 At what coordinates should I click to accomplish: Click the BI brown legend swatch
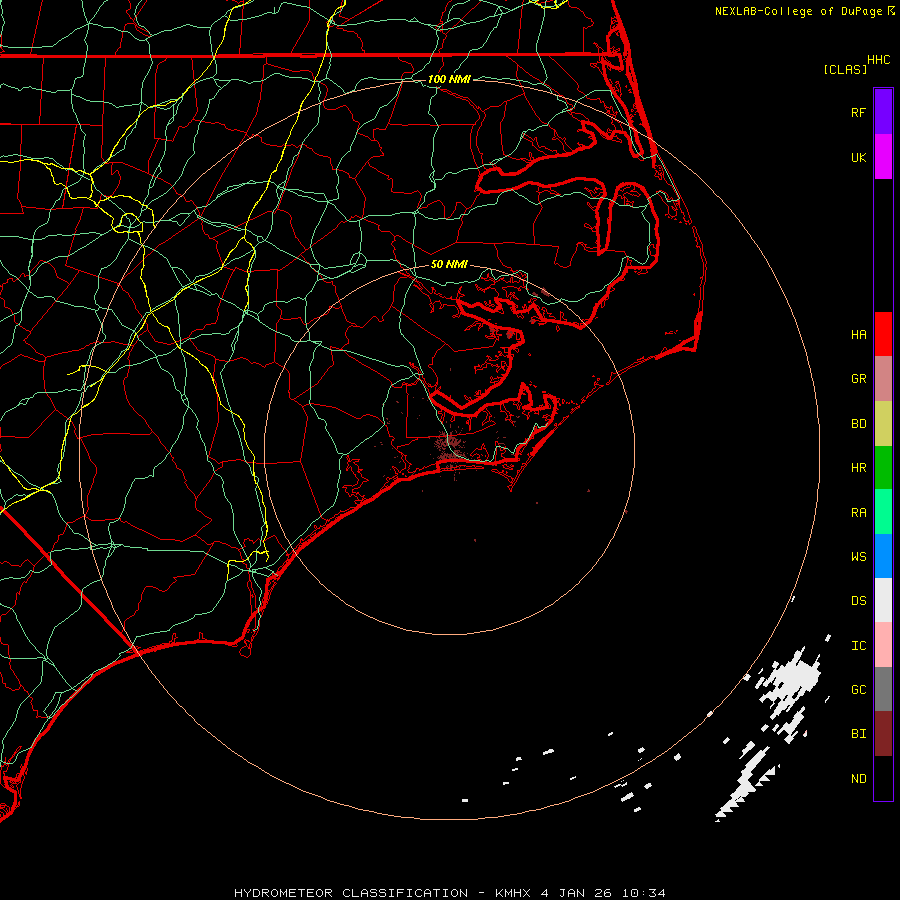click(x=883, y=734)
